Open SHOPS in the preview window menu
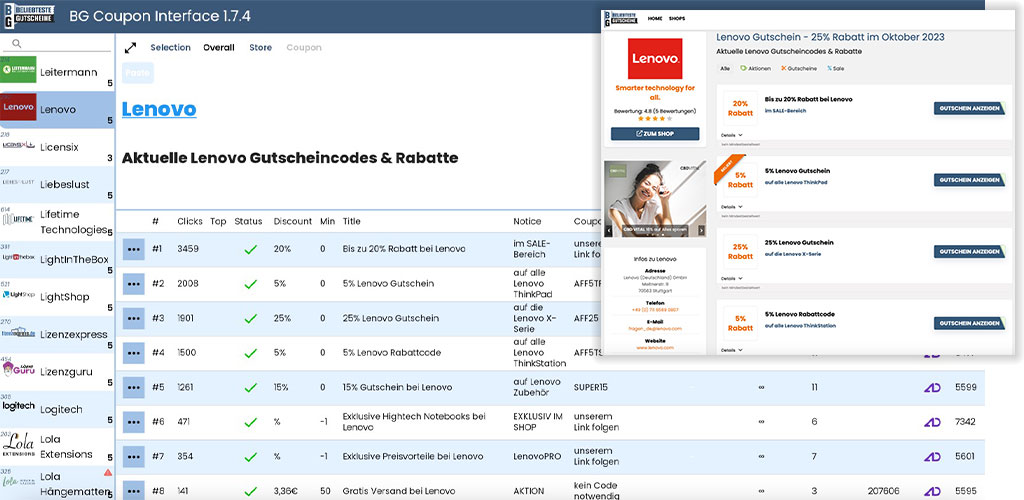 tap(677, 19)
